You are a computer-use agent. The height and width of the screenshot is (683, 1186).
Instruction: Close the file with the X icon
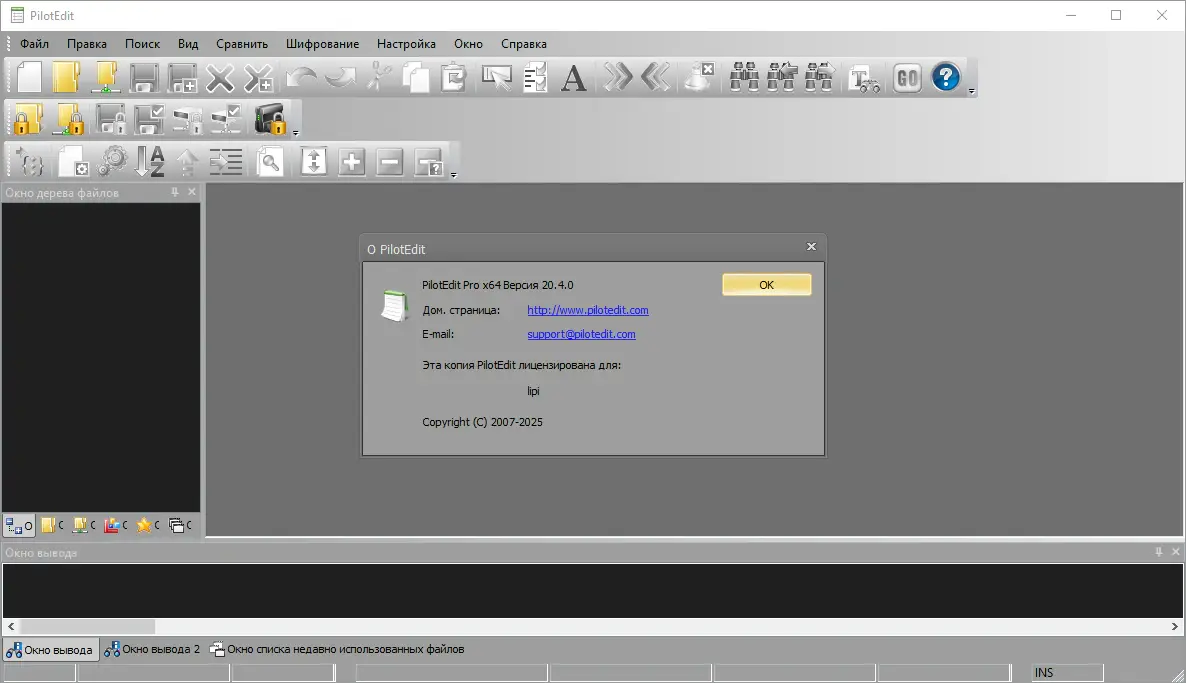click(x=220, y=78)
